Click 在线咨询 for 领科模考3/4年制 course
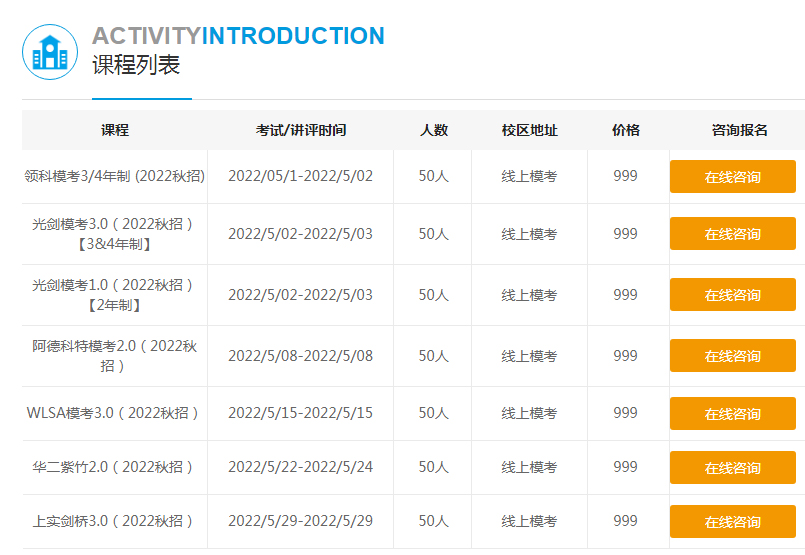This screenshot has width=805, height=555. click(x=732, y=177)
